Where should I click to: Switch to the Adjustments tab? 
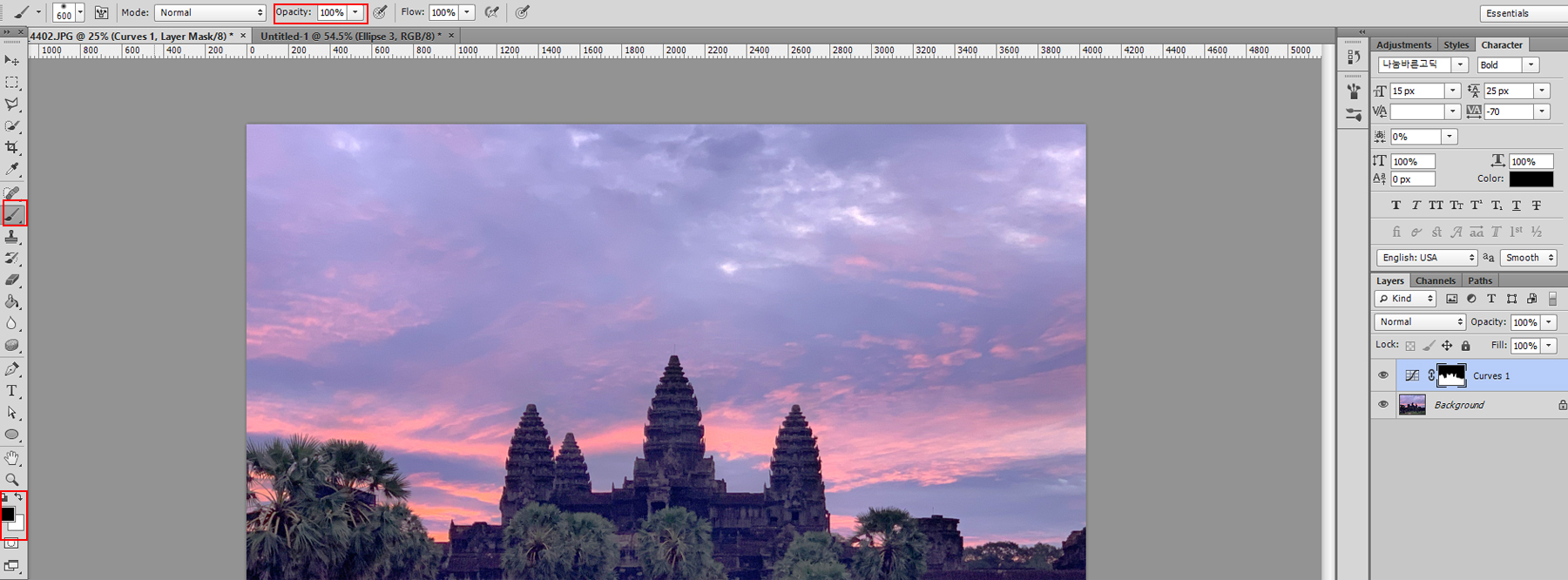click(1403, 45)
